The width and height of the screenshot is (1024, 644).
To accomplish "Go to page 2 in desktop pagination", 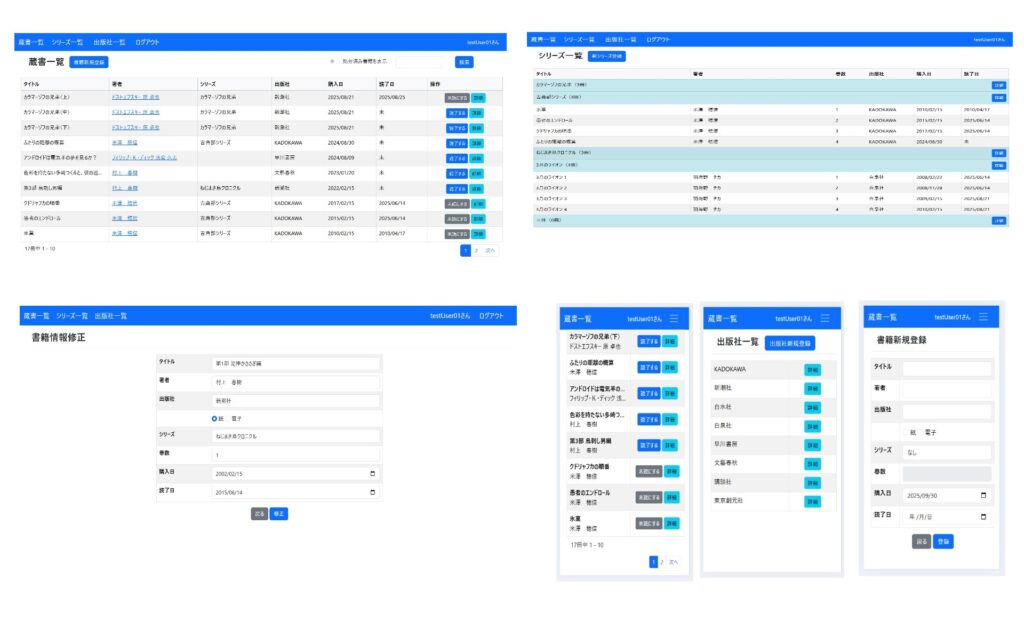I will point(476,251).
